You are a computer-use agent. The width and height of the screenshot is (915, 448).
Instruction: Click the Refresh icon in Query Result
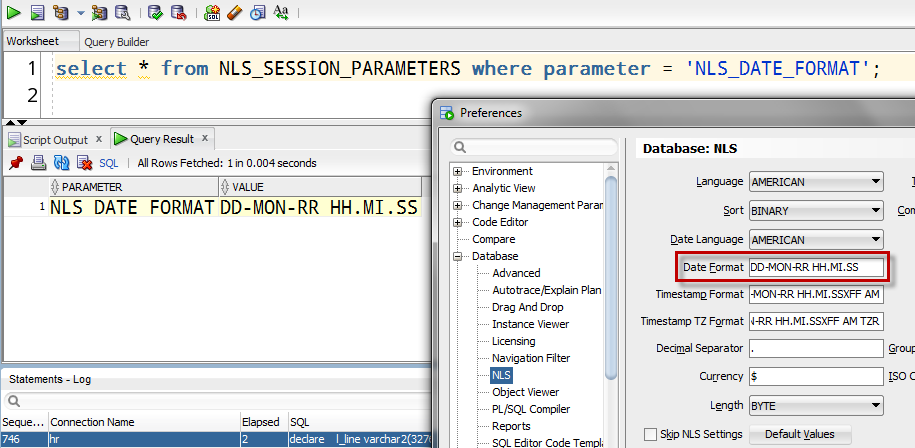click(x=62, y=163)
